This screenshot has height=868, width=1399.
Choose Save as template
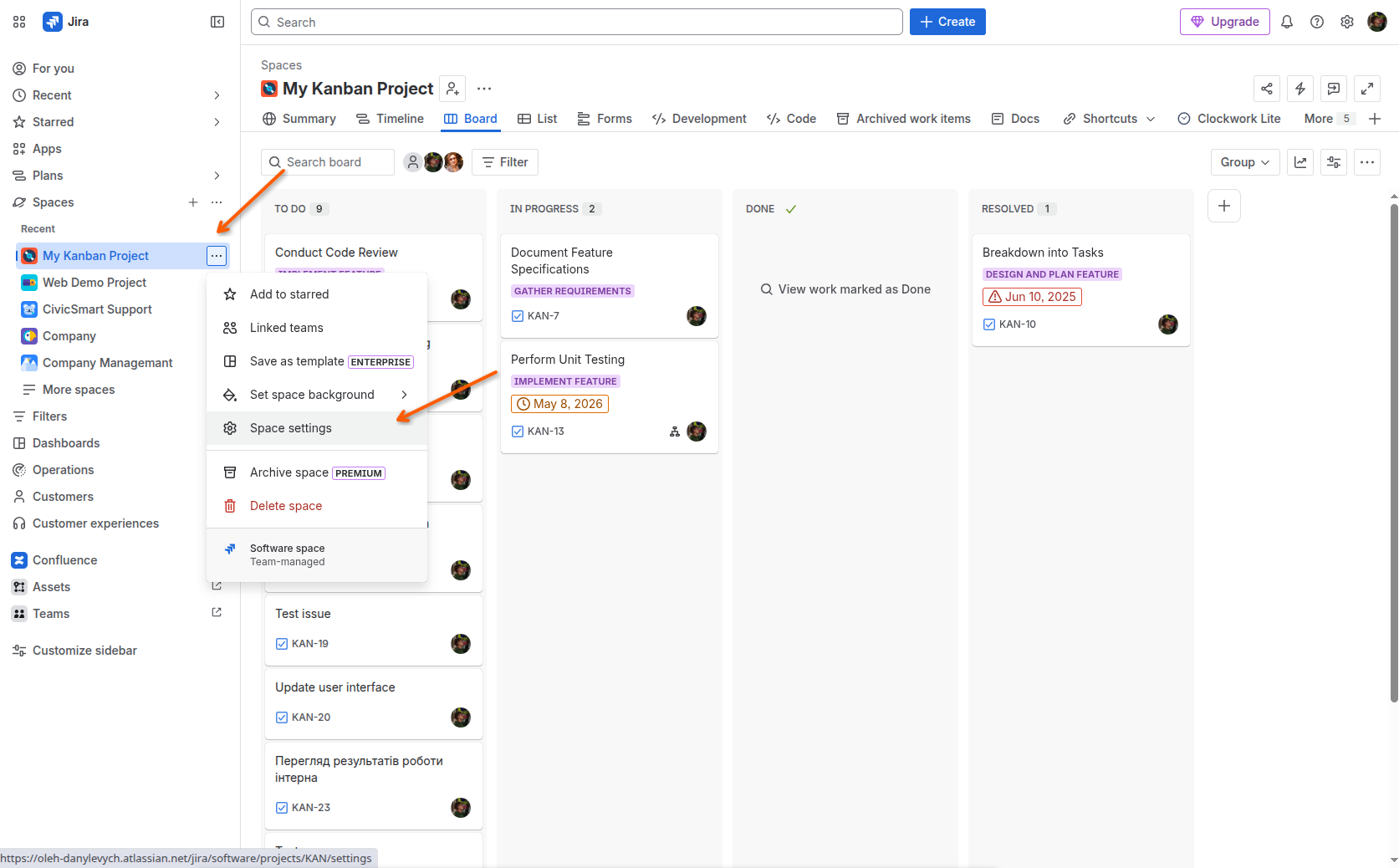317,361
